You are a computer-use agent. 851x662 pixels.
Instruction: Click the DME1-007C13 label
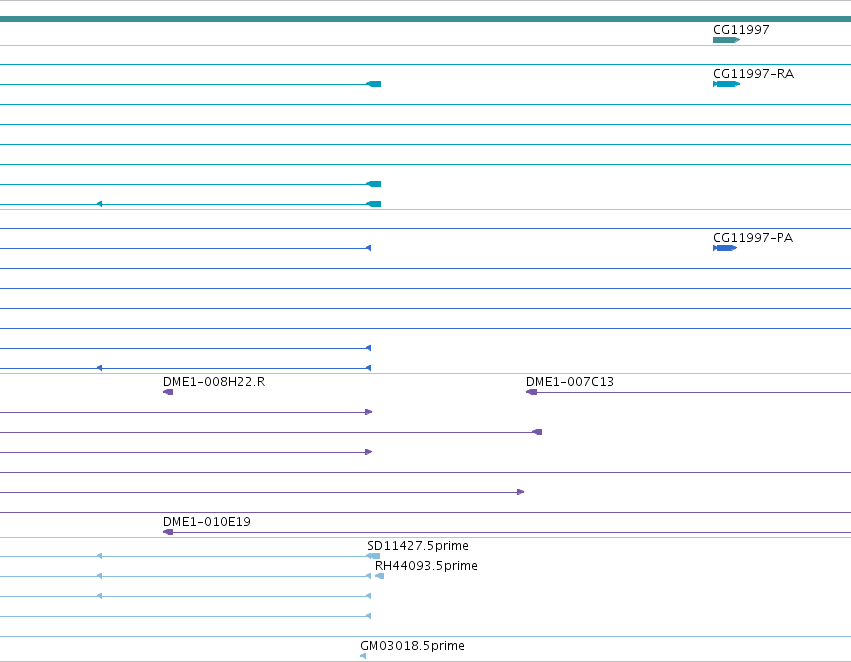[570, 382]
